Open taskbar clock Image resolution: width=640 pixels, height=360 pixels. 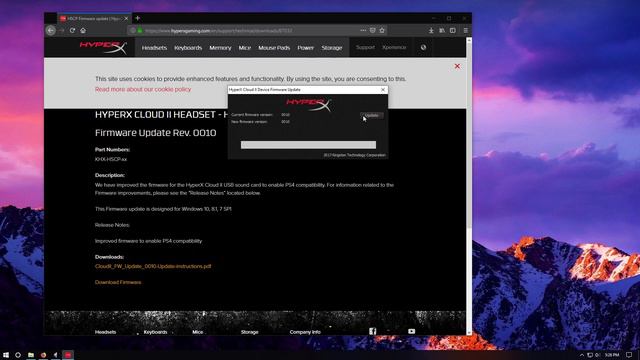(x=611, y=355)
